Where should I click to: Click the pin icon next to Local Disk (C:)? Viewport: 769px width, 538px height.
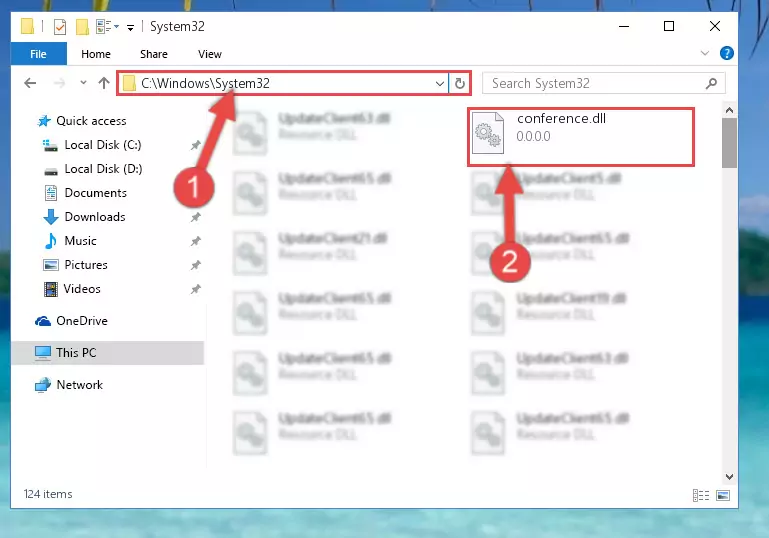tap(195, 145)
